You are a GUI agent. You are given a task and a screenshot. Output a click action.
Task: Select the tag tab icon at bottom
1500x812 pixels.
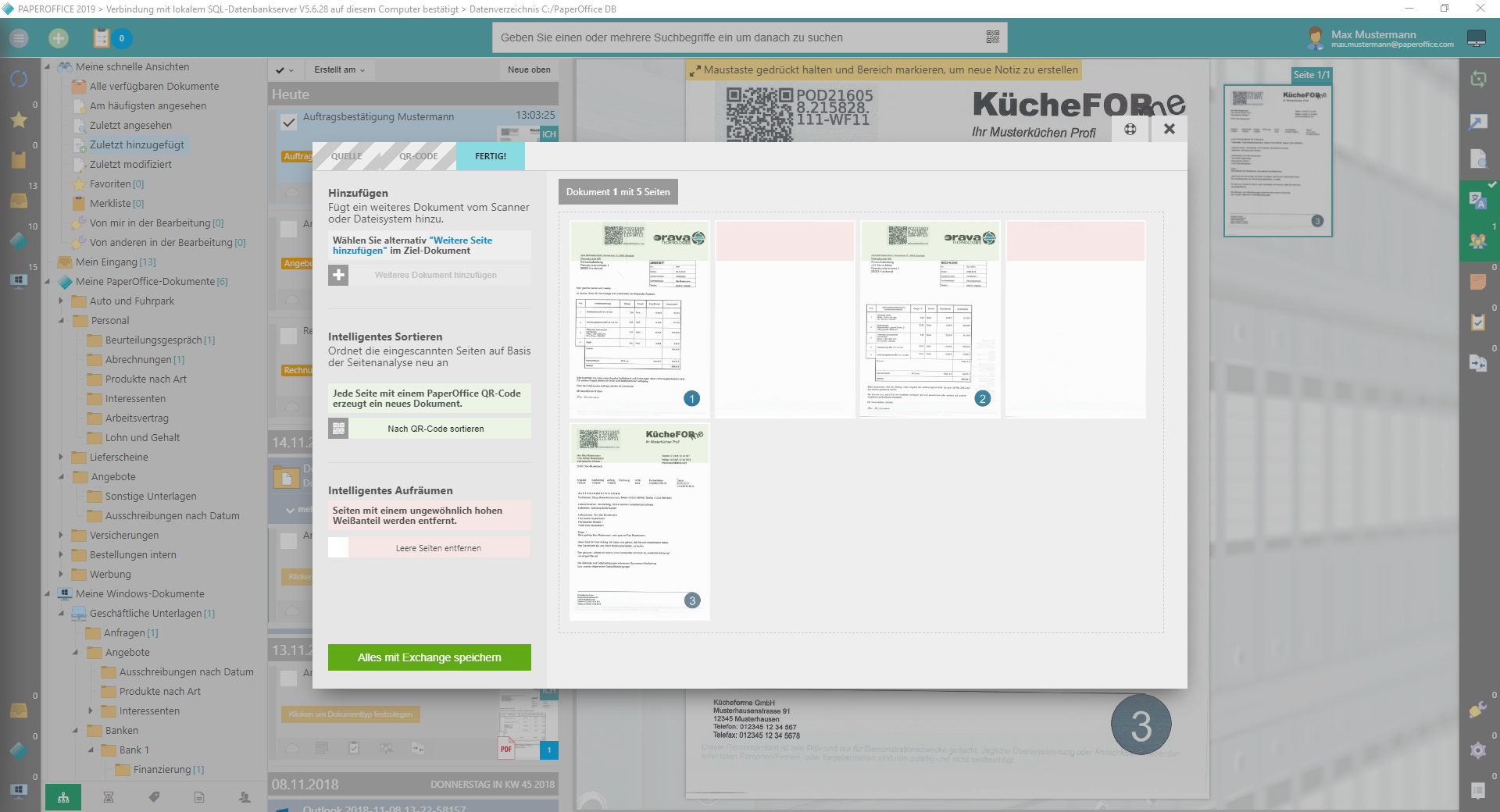(154, 797)
